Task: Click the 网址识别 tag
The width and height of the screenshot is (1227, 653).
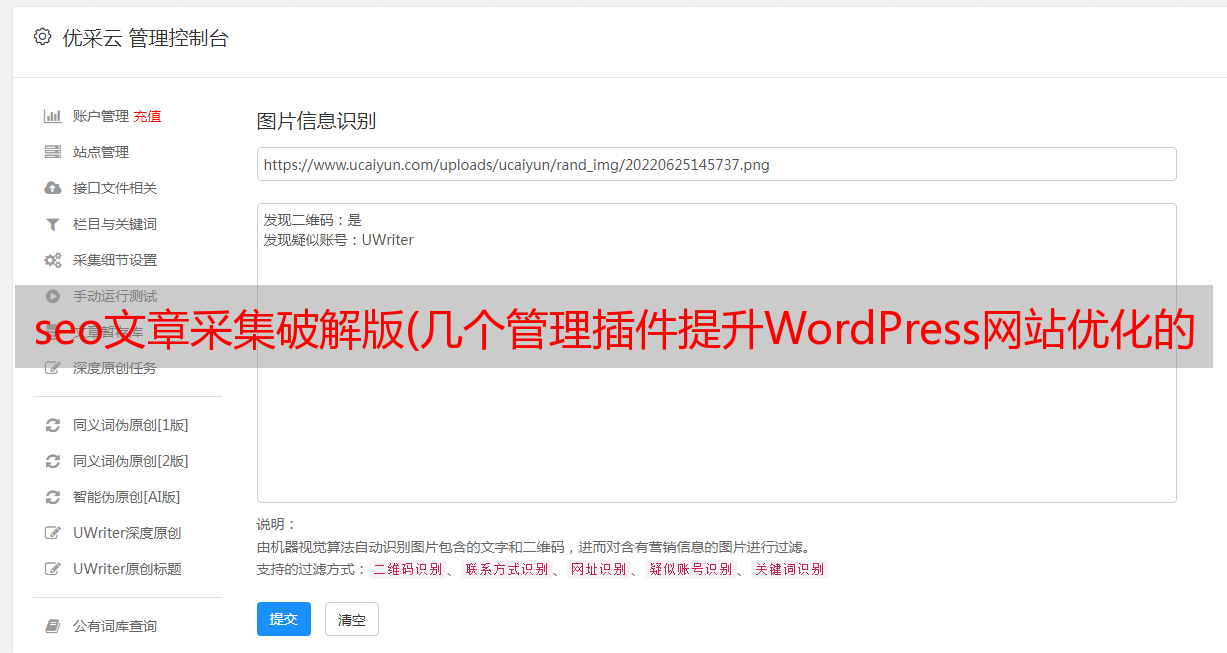Action: 598,569
